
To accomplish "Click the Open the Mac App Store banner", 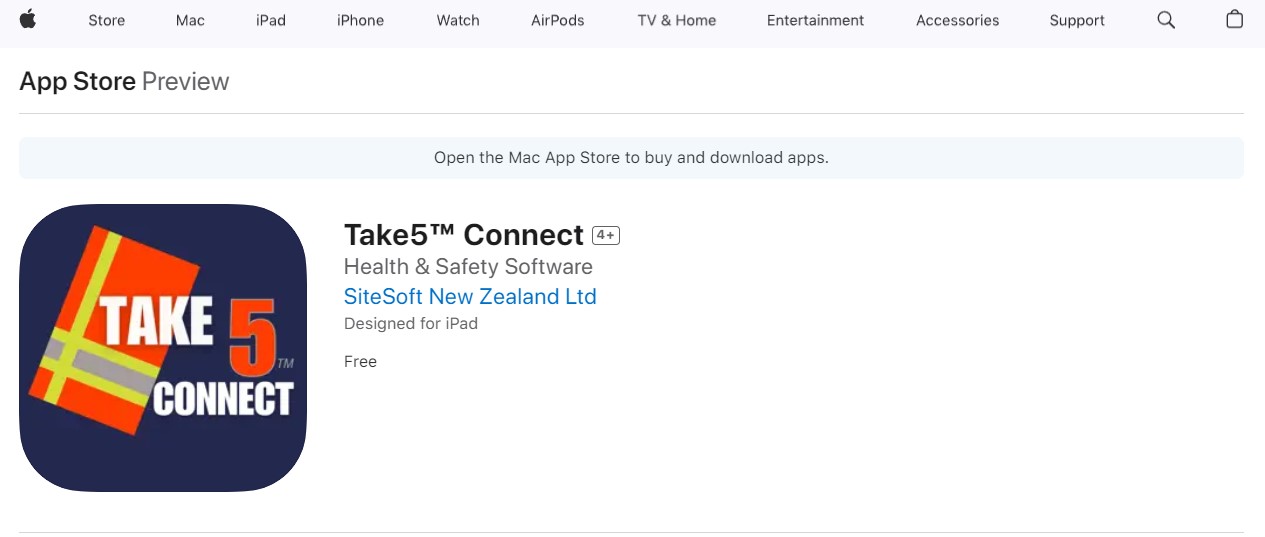I will [631, 158].
